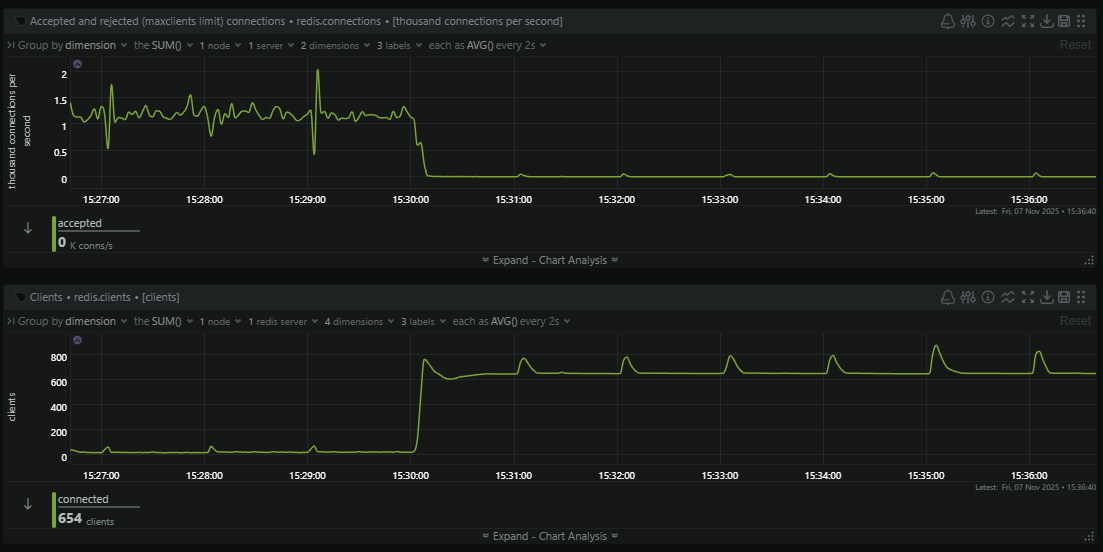Click the clients peak near 15:35:00

click(936, 346)
